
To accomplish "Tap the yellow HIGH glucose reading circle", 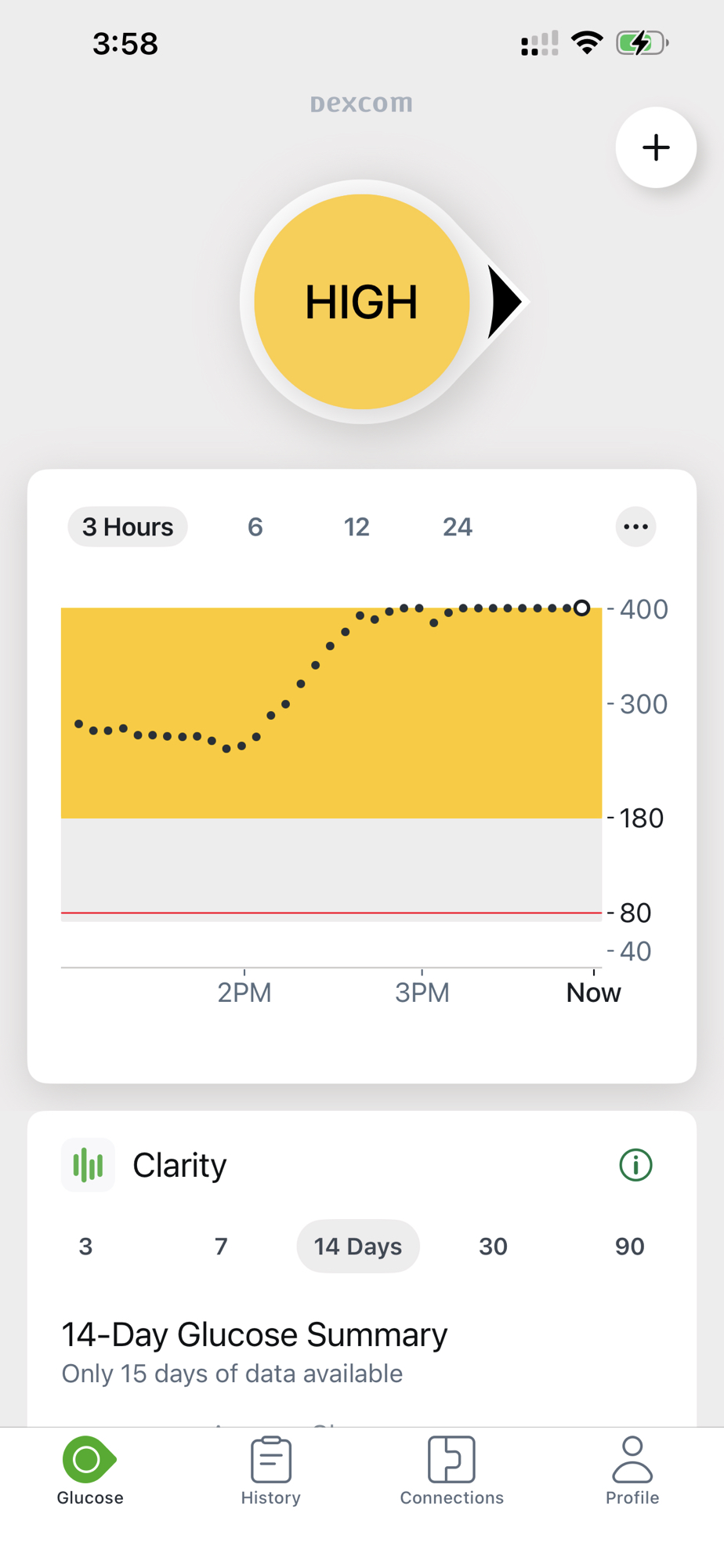I will 362,302.
